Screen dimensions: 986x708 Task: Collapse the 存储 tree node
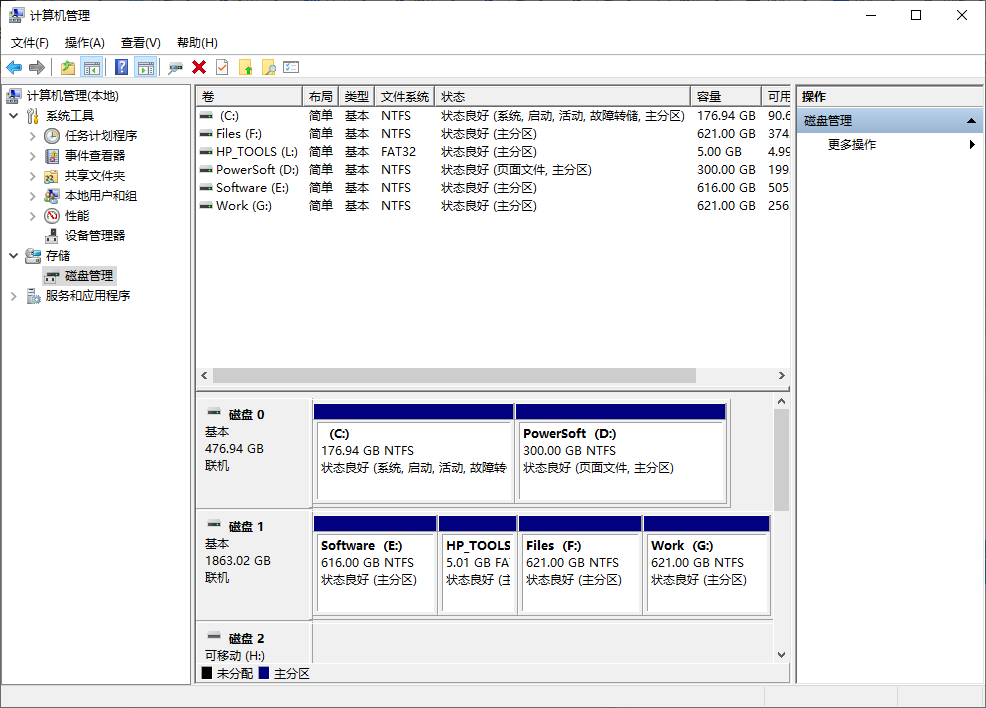click(x=14, y=256)
